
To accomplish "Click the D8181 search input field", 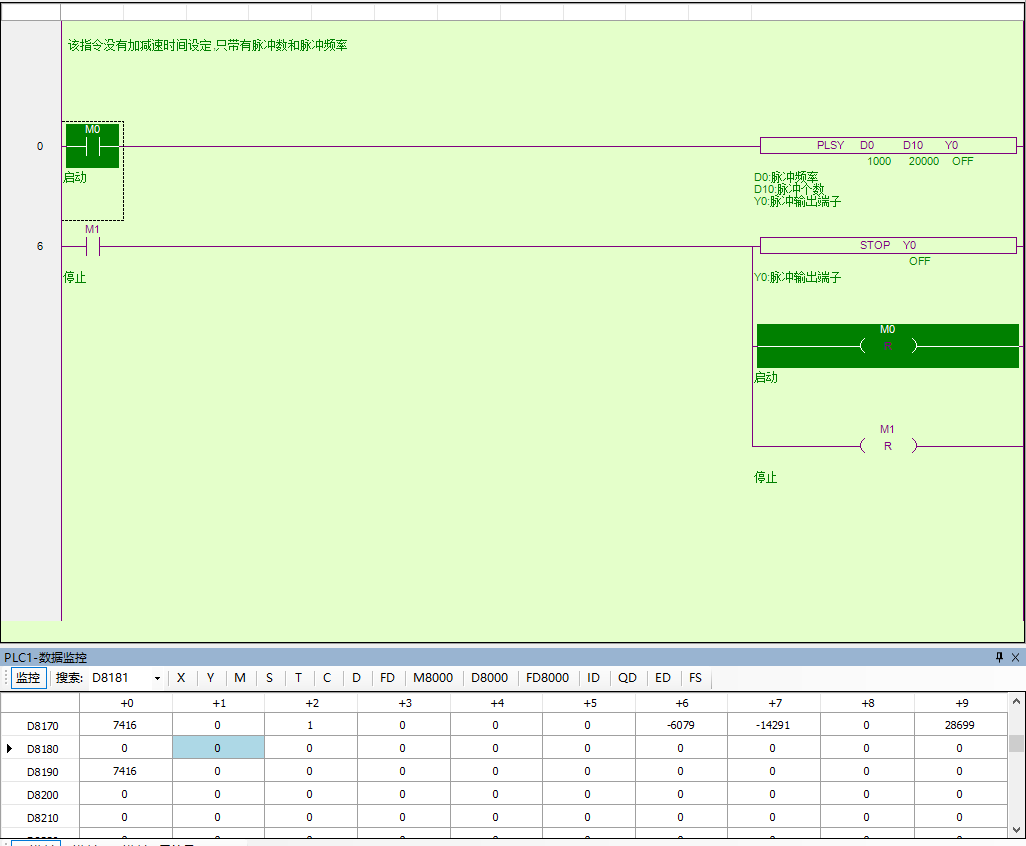I will 118,678.
